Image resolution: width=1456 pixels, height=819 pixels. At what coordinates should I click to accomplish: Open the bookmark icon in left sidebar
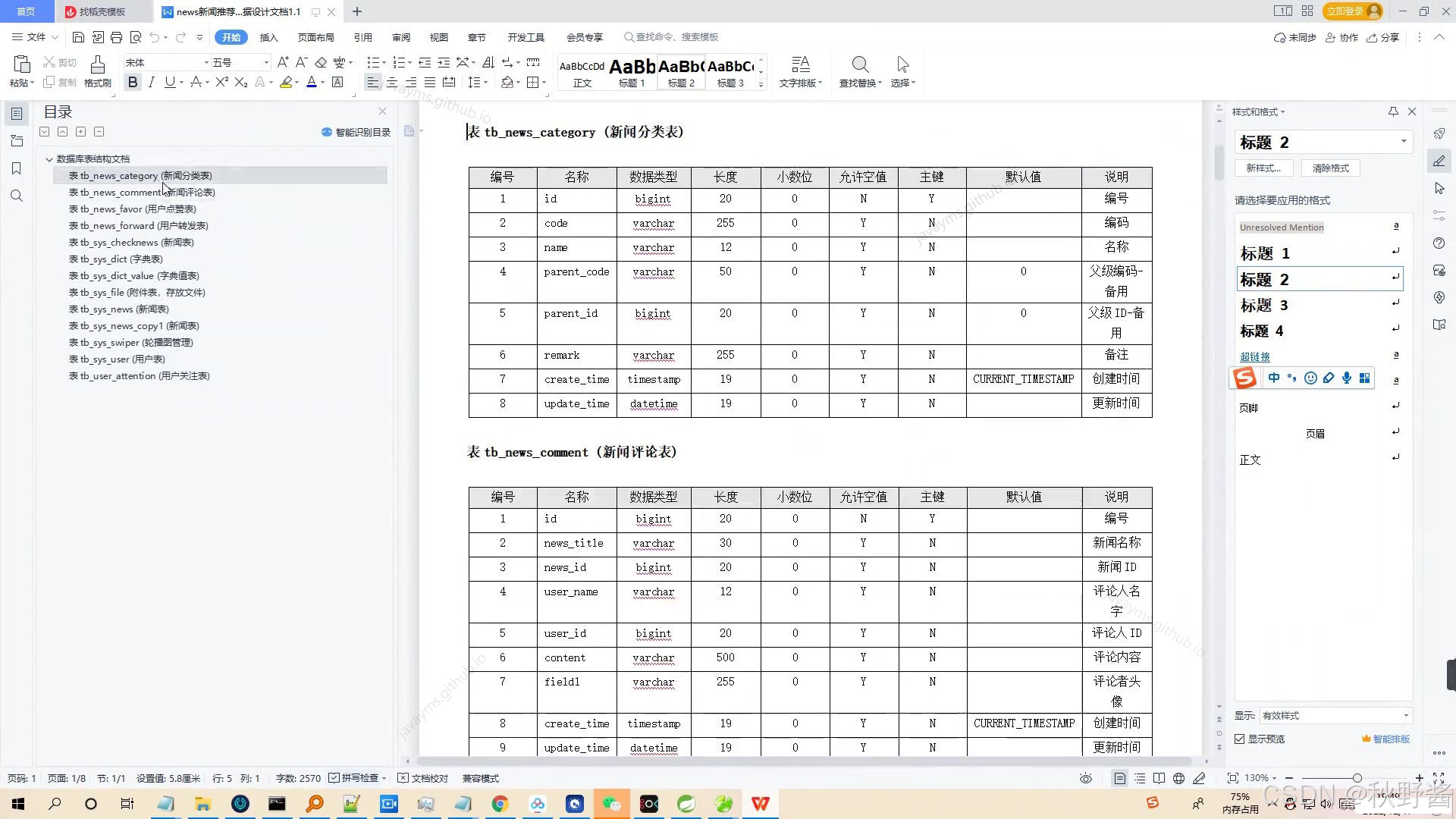pyautogui.click(x=17, y=168)
